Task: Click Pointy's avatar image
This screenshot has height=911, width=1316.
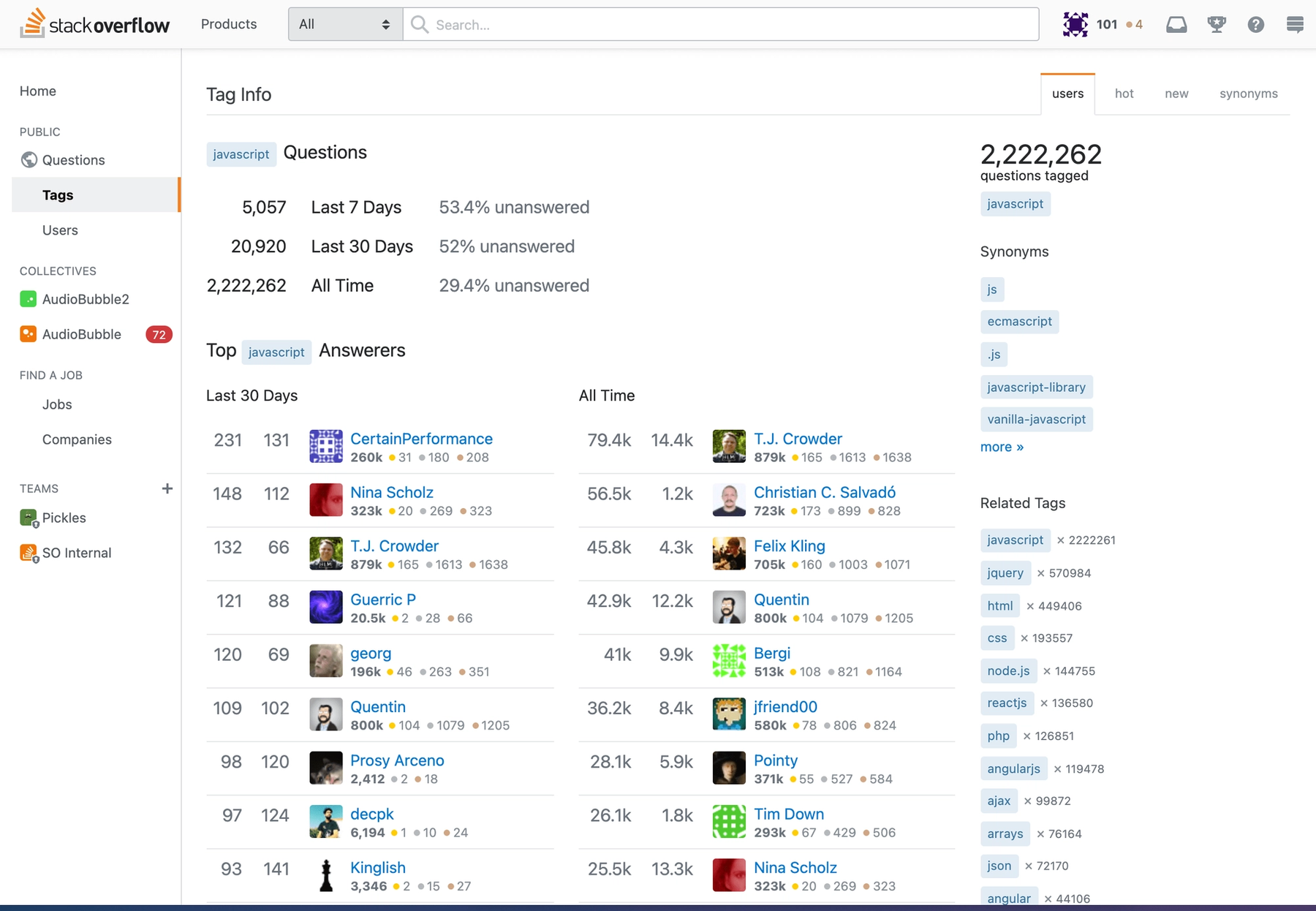Action: (x=729, y=768)
